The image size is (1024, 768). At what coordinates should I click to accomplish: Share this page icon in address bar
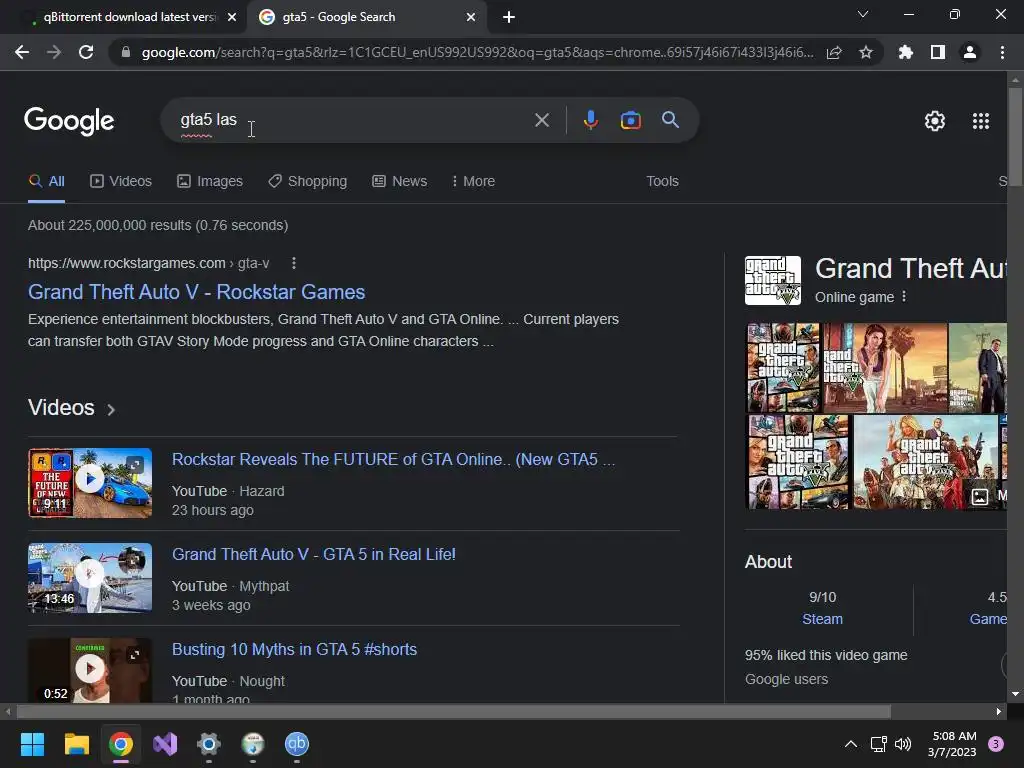pyautogui.click(x=834, y=52)
